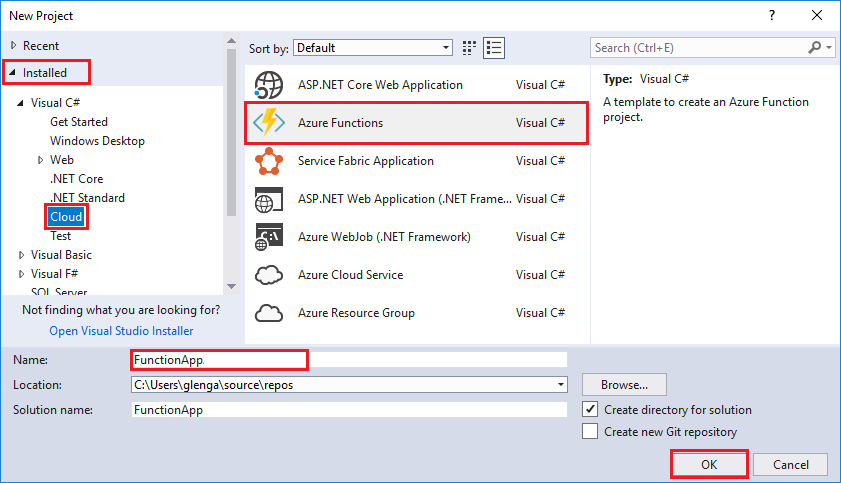
Task: Switch to small icons grid view
Action: pos(469,48)
